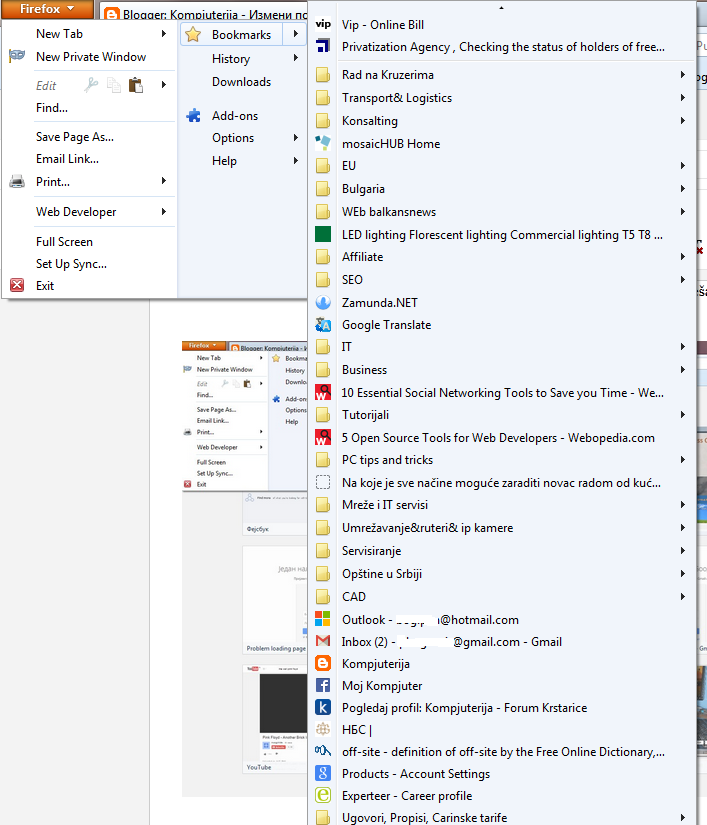Click the Zamunda.NET globe icon
This screenshot has width=707, height=825.
pos(323,302)
